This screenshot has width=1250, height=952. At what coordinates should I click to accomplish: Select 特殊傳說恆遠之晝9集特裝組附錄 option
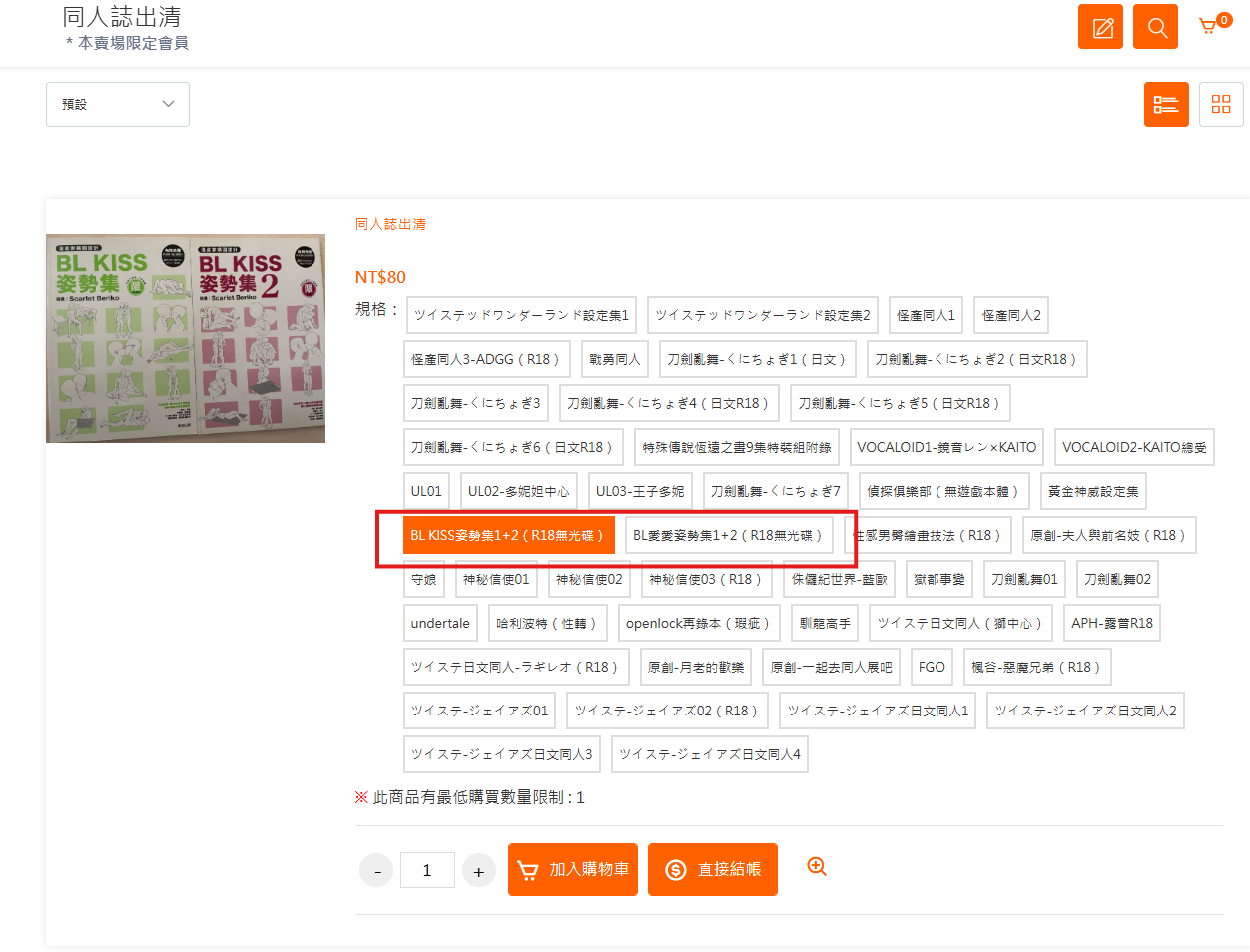click(x=737, y=447)
